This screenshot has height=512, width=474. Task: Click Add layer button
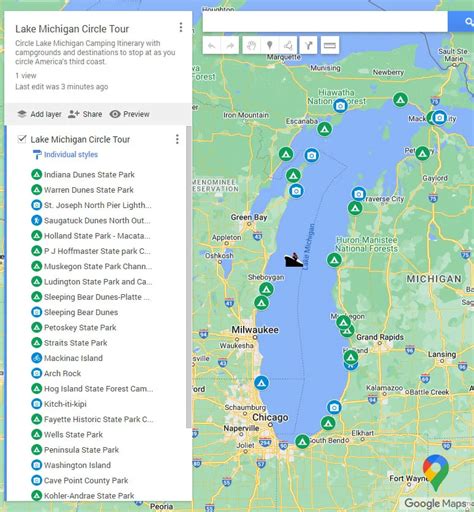point(39,114)
